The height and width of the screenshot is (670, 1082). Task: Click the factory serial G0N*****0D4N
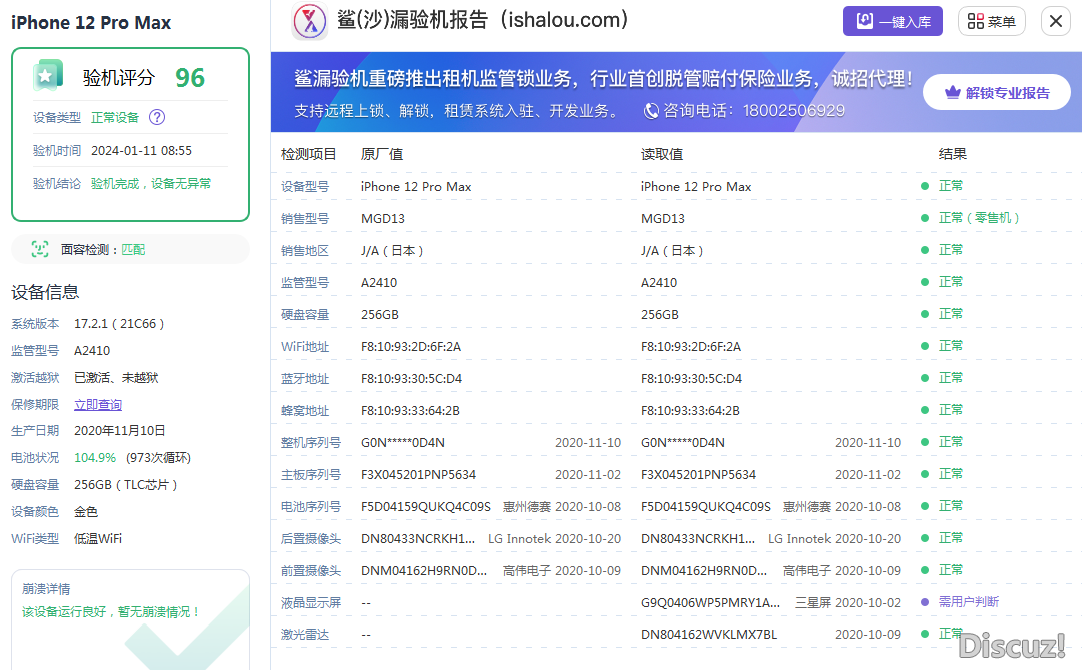point(403,442)
